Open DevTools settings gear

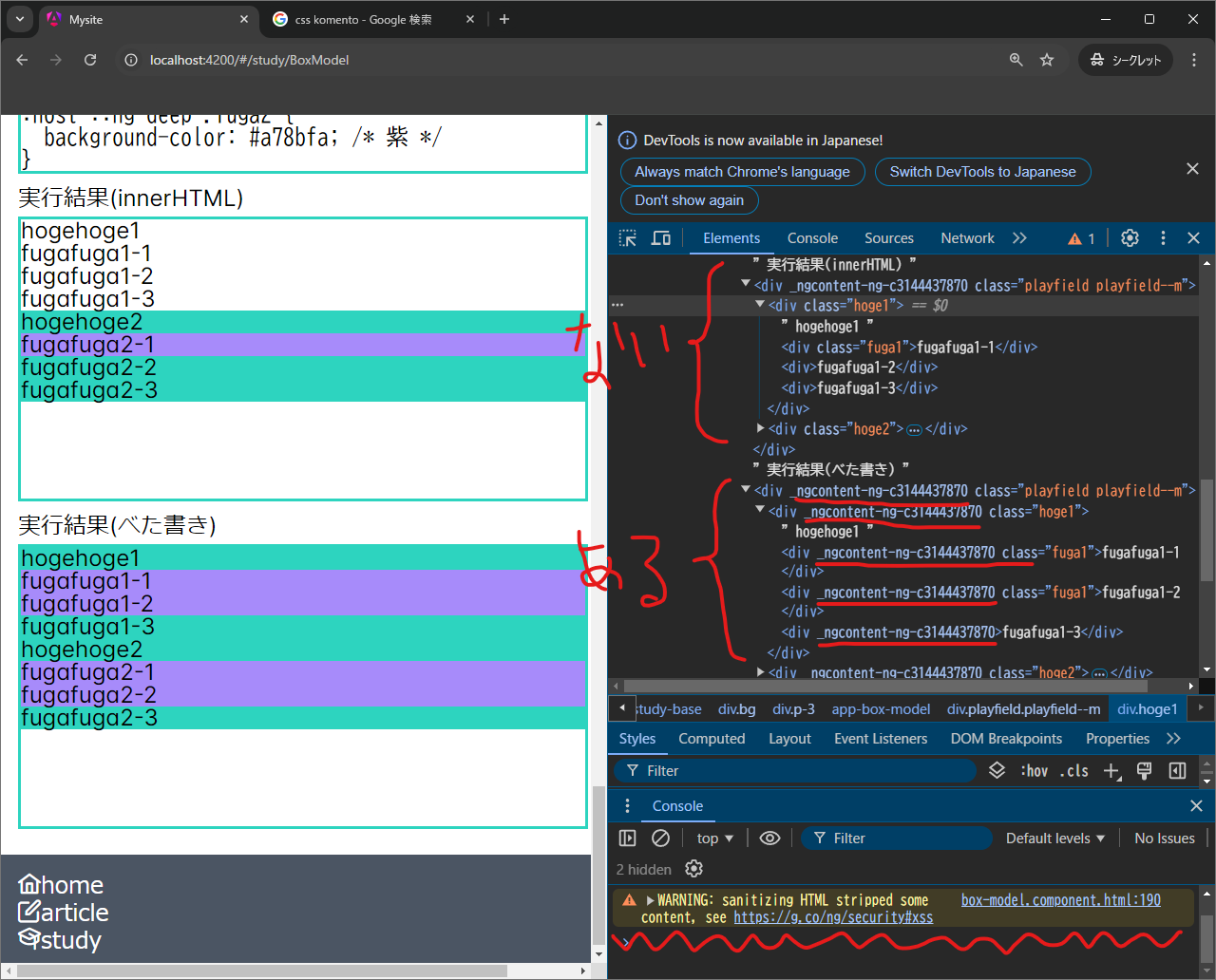(x=1130, y=238)
